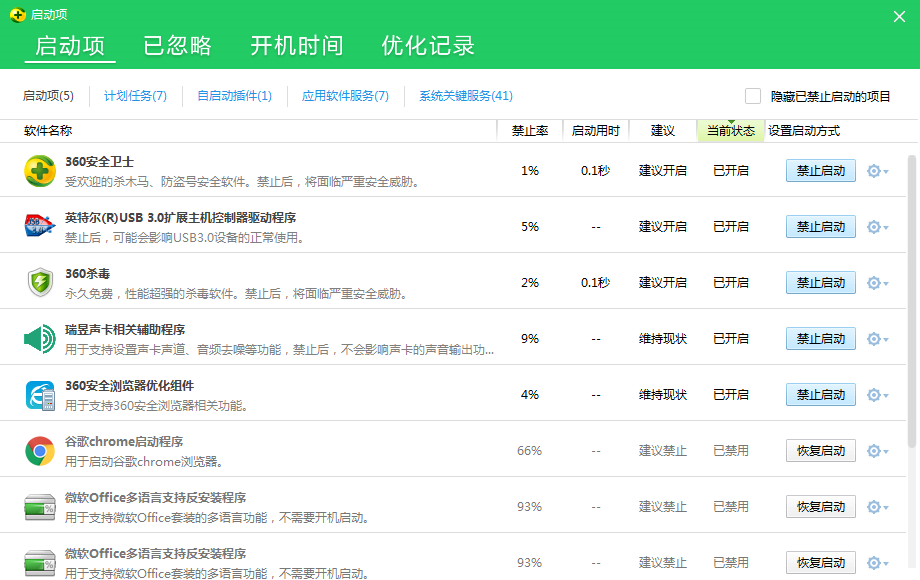The image size is (920, 580).
Task: Expand startup mode dropdown beside 360杀毒 gear
Action: click(884, 283)
